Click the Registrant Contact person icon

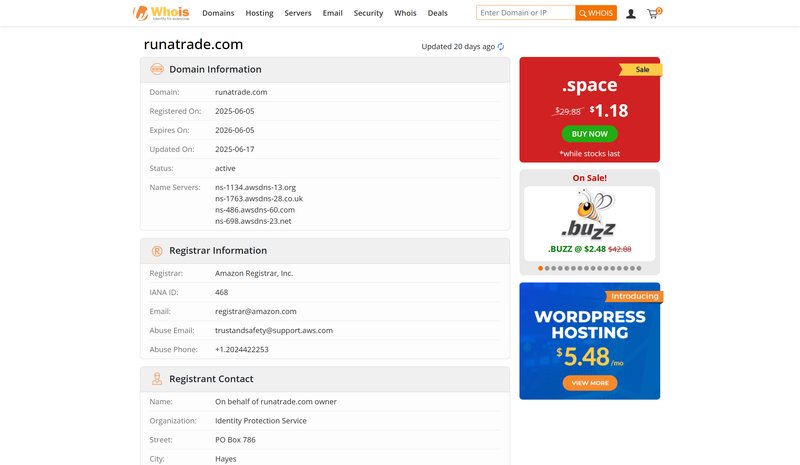[x=157, y=379]
